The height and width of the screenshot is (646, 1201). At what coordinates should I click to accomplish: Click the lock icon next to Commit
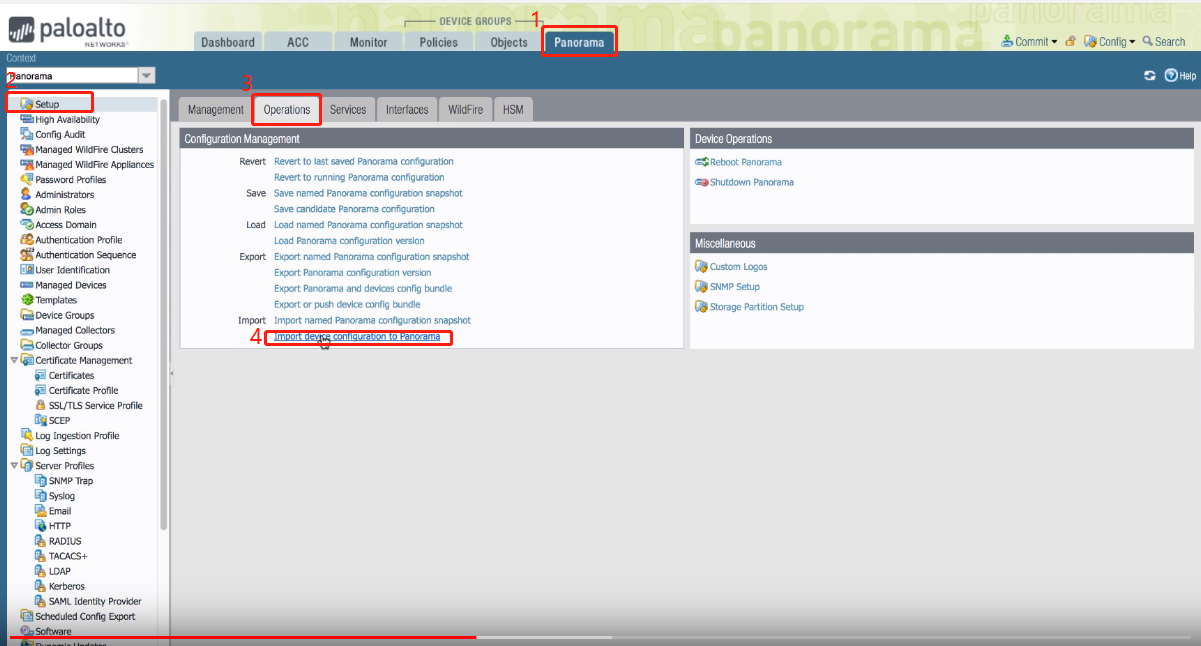tap(1070, 42)
